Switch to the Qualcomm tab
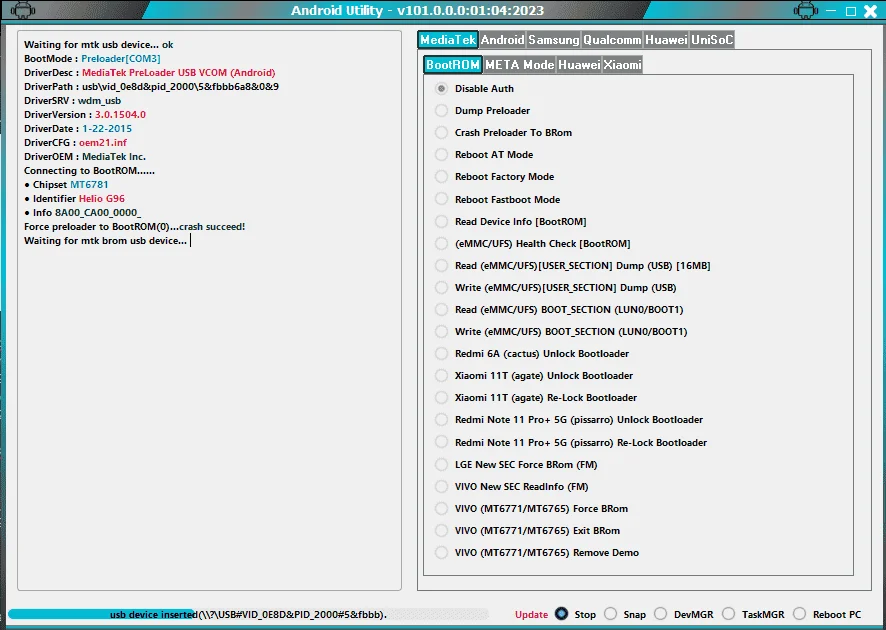 click(x=612, y=40)
